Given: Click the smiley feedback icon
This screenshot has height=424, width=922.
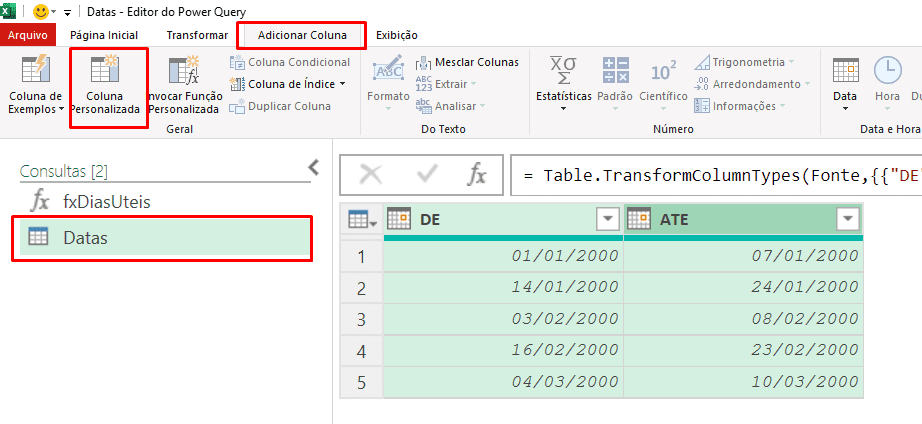Looking at the screenshot, I should 41,12.
